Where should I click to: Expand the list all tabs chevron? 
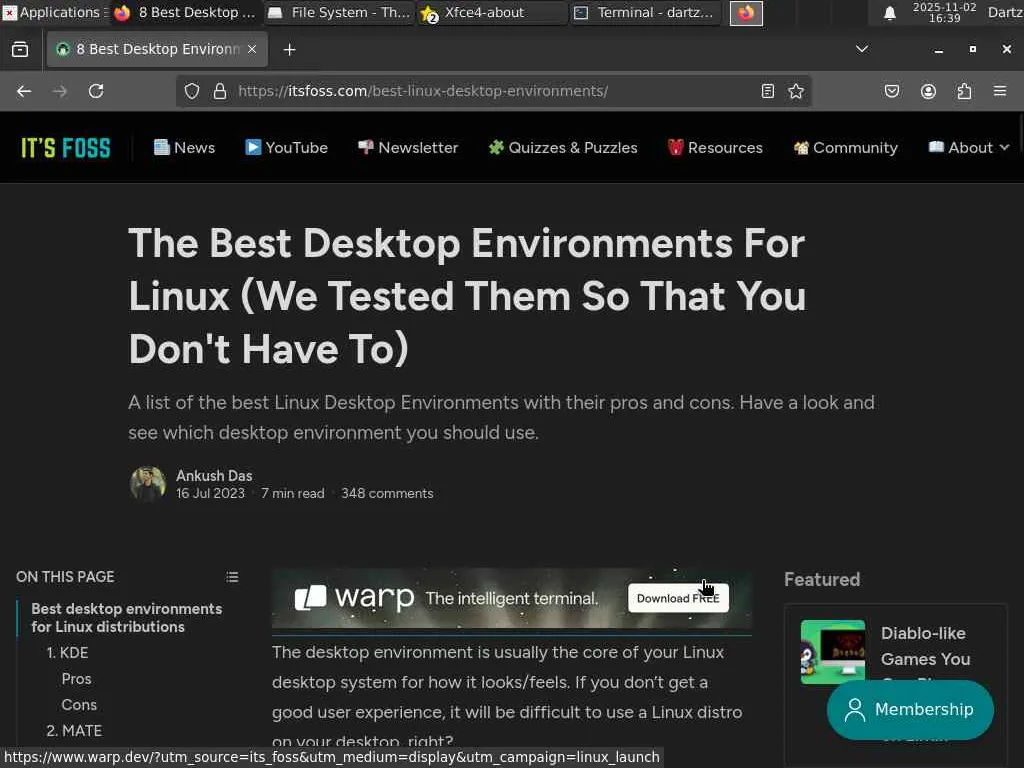click(x=862, y=49)
